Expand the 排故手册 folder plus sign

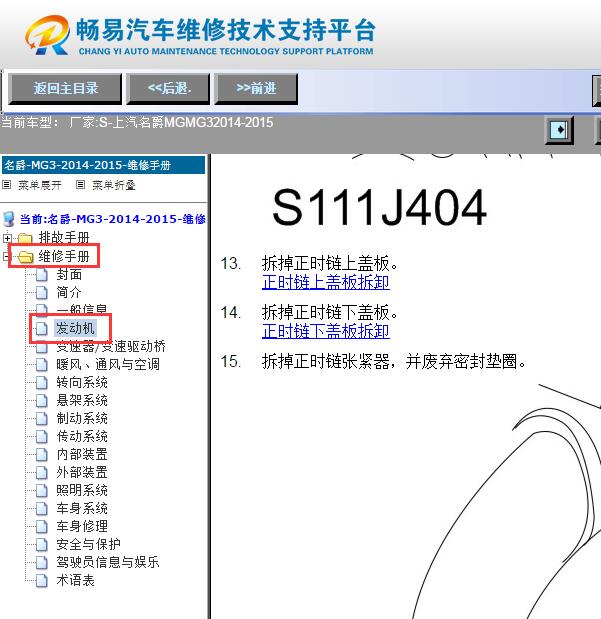tap(7, 238)
